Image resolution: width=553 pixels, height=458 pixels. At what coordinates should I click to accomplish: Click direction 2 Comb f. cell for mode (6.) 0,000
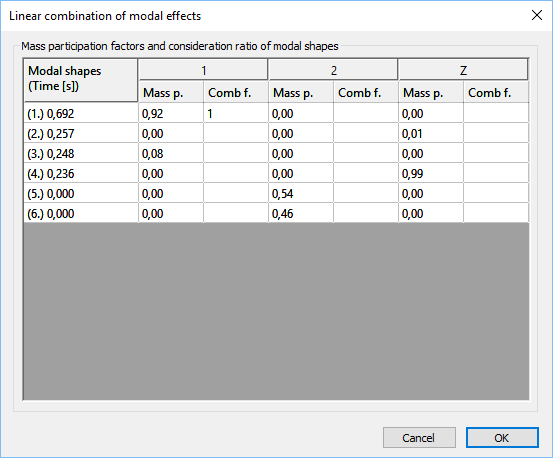tap(366, 213)
